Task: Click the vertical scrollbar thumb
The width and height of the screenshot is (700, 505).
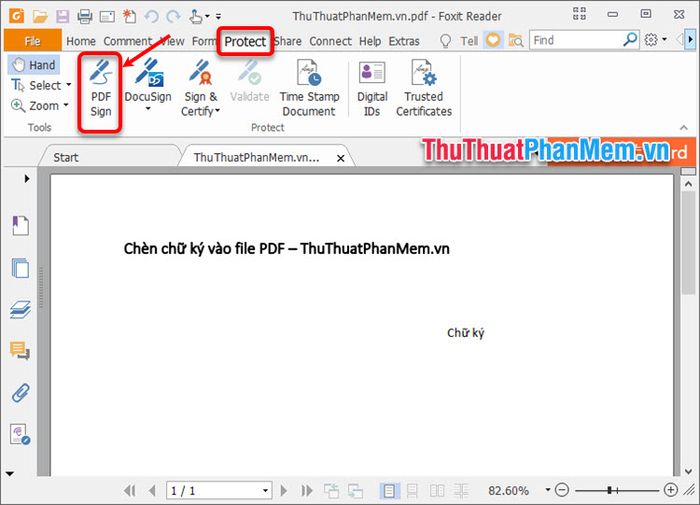Action: (x=688, y=242)
